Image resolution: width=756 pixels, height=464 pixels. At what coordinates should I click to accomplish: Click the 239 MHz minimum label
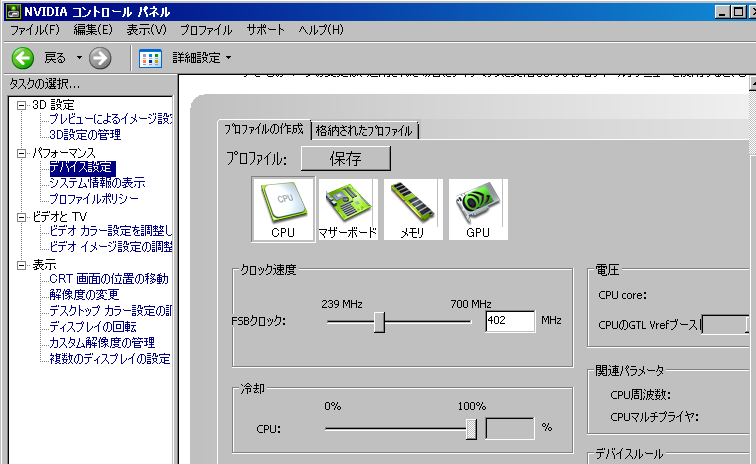coord(342,304)
